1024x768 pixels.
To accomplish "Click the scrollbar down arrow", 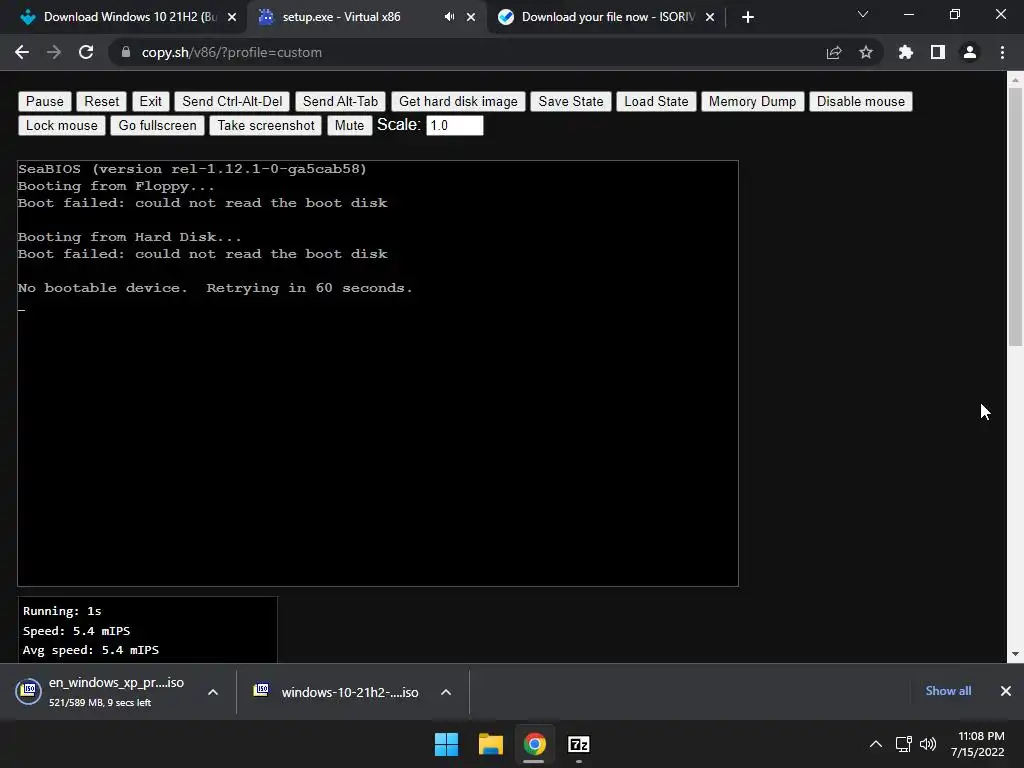I will 1015,654.
